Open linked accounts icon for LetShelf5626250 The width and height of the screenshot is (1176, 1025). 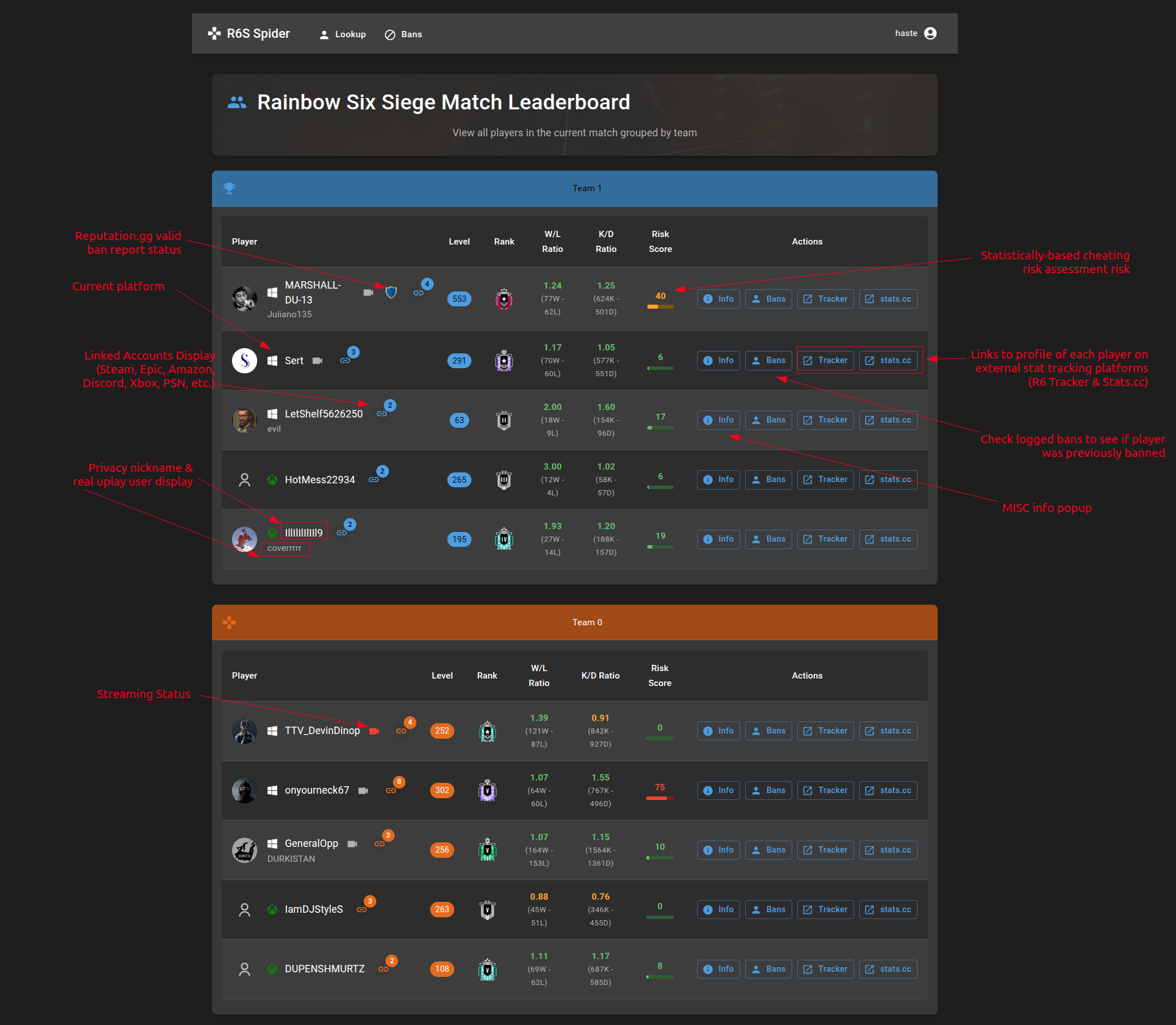[x=381, y=414]
